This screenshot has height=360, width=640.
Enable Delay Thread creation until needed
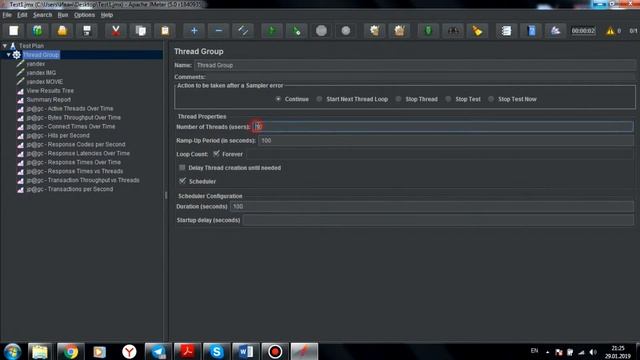[182, 168]
